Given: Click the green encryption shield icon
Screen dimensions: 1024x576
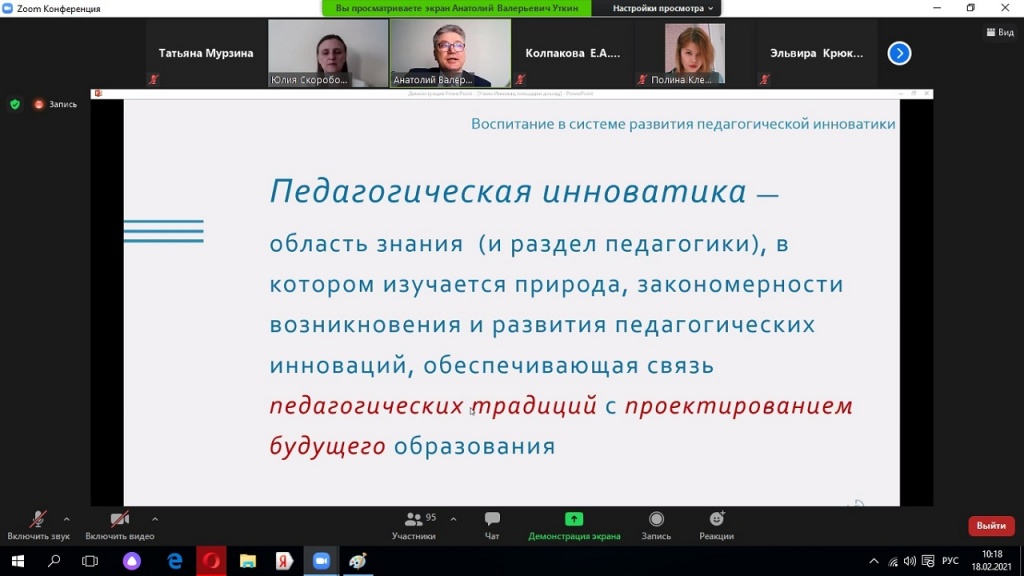Looking at the screenshot, I should (15, 104).
